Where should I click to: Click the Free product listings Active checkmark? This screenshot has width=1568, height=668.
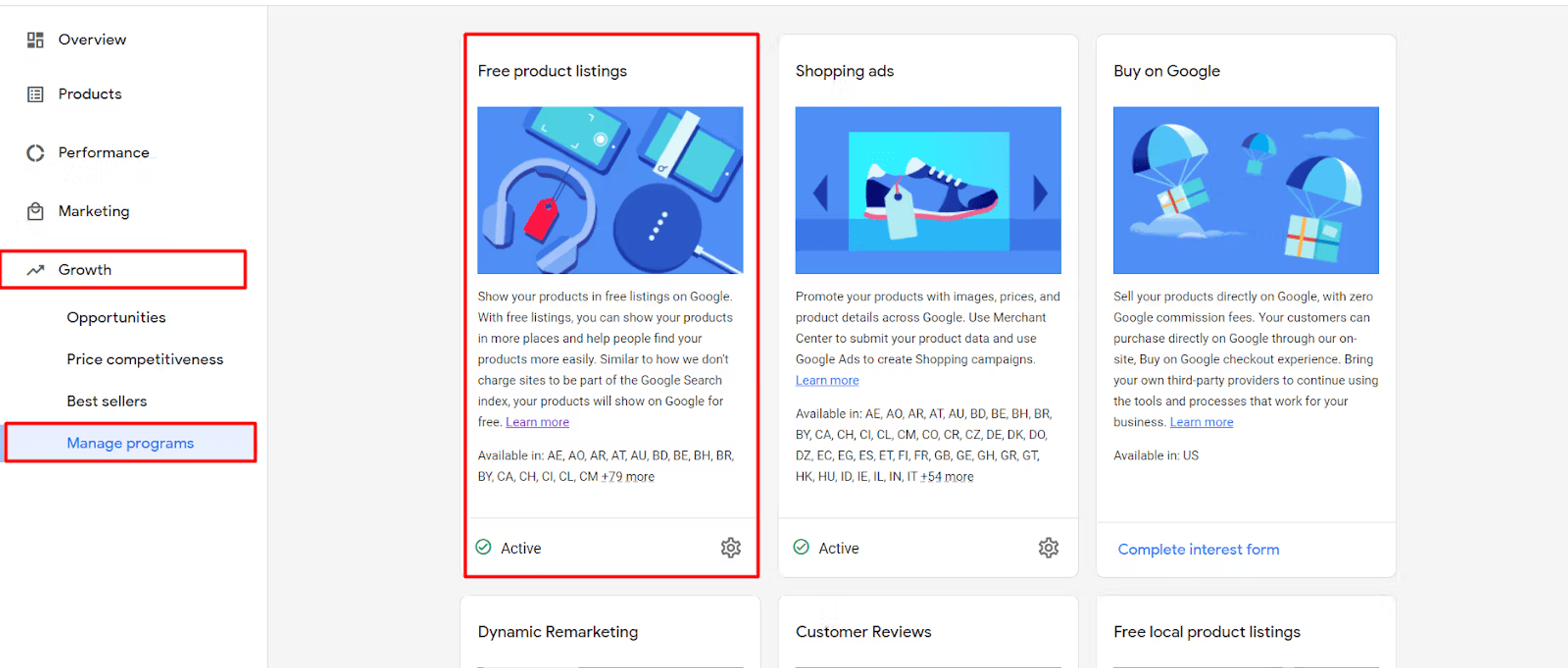click(x=483, y=547)
